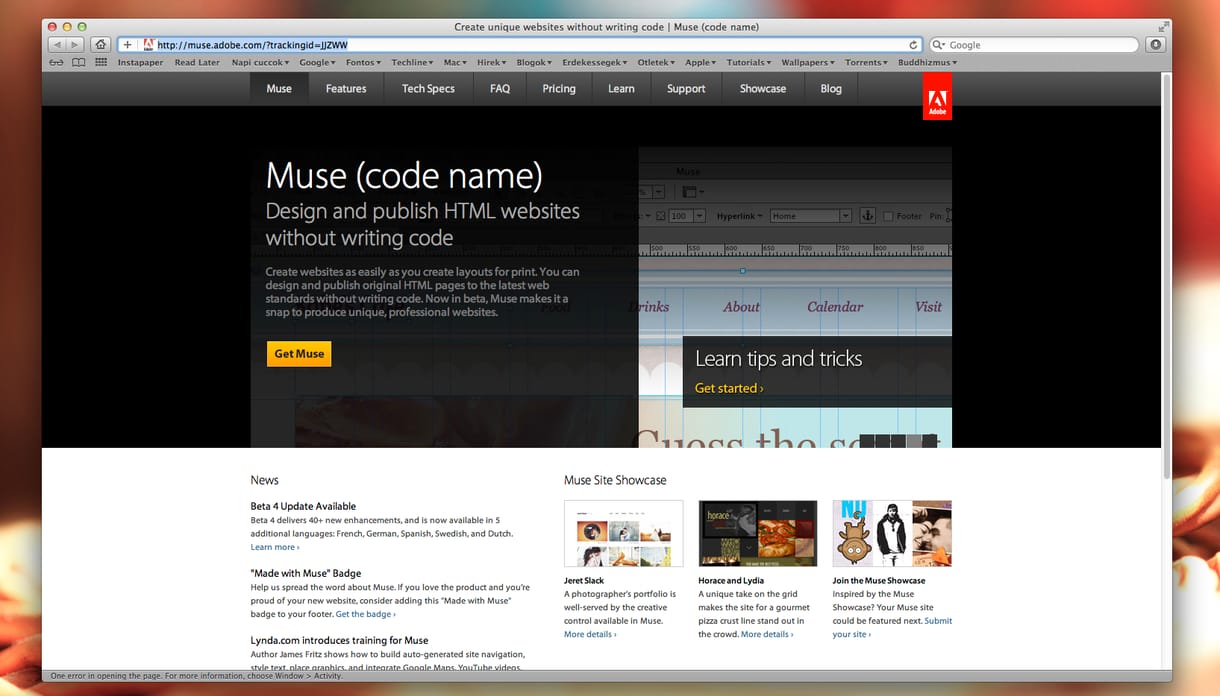The image size is (1220, 696).
Task: Open Top Sites grid icon
Action: [101, 62]
